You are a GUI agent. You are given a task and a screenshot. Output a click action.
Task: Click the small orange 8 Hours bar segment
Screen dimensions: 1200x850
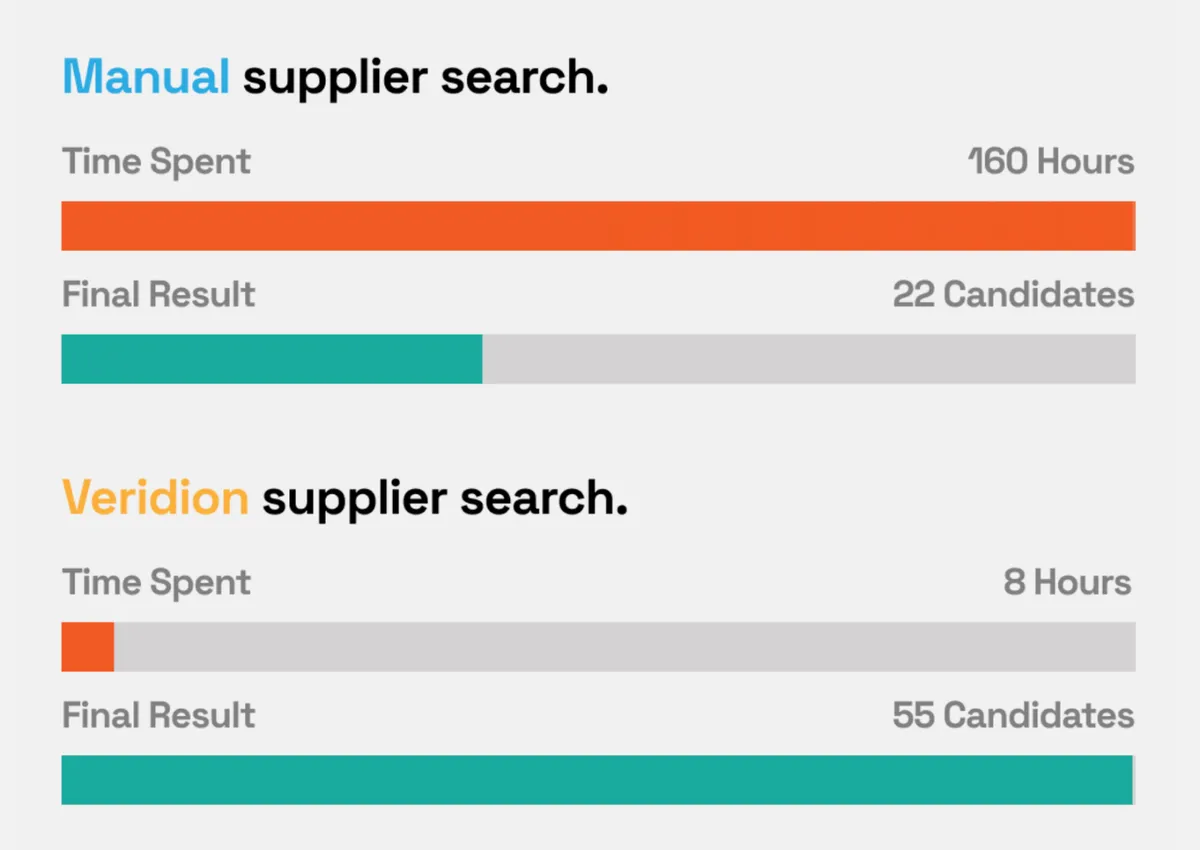(88, 647)
